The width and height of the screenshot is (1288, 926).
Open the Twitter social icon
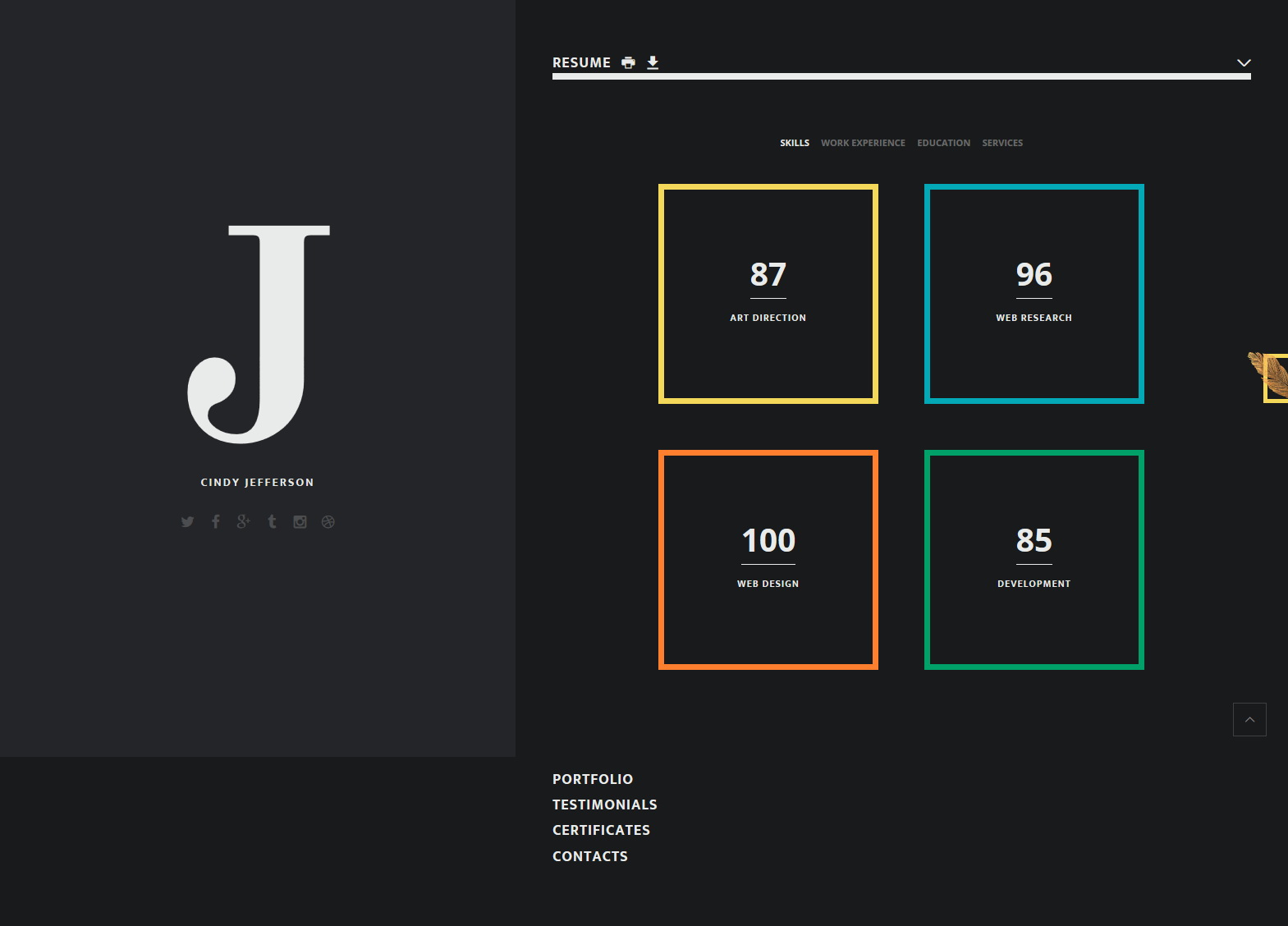(x=187, y=521)
